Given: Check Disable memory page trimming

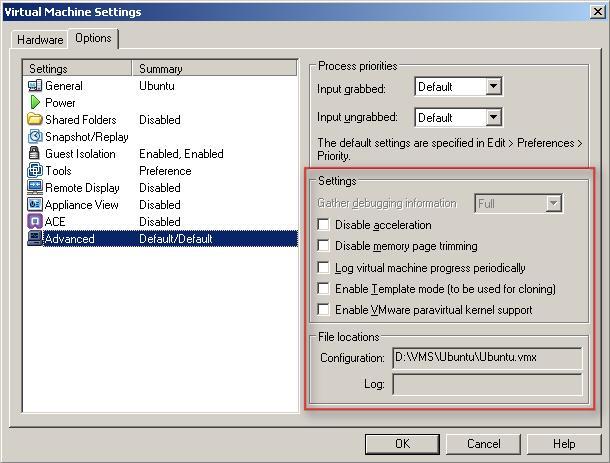Looking at the screenshot, I should tap(323, 246).
